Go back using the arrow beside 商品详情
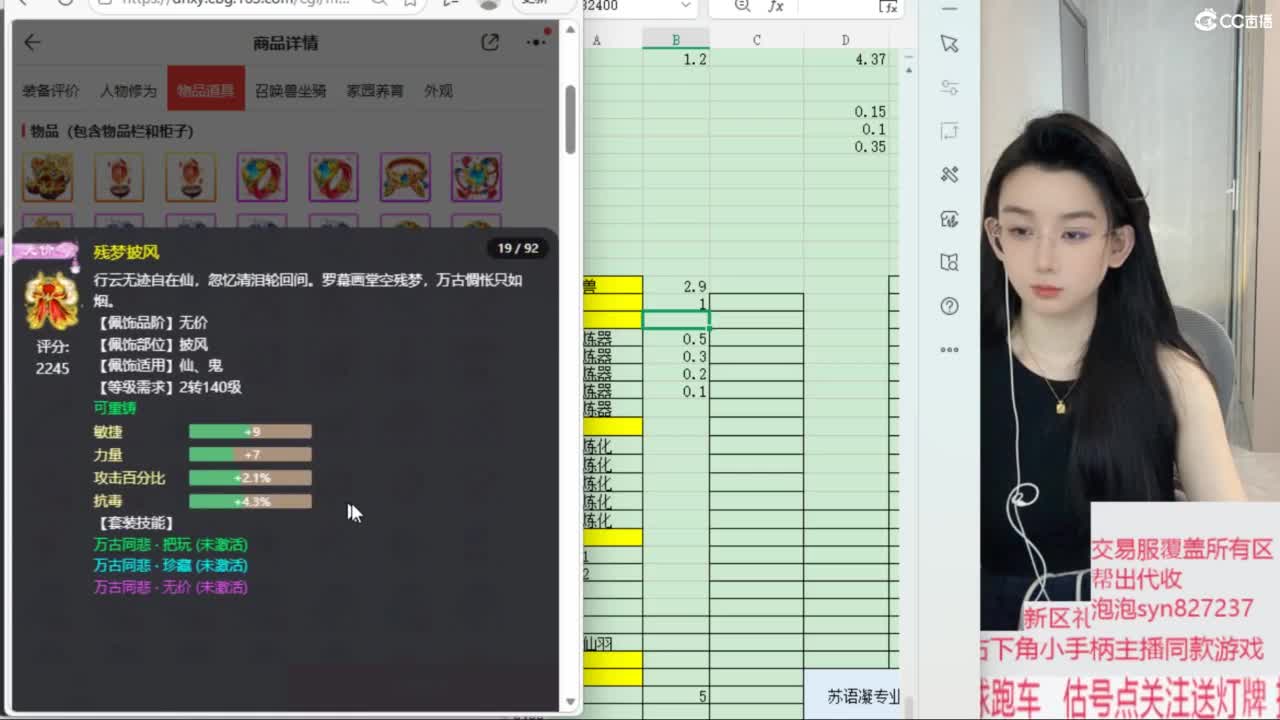 pyautogui.click(x=33, y=42)
